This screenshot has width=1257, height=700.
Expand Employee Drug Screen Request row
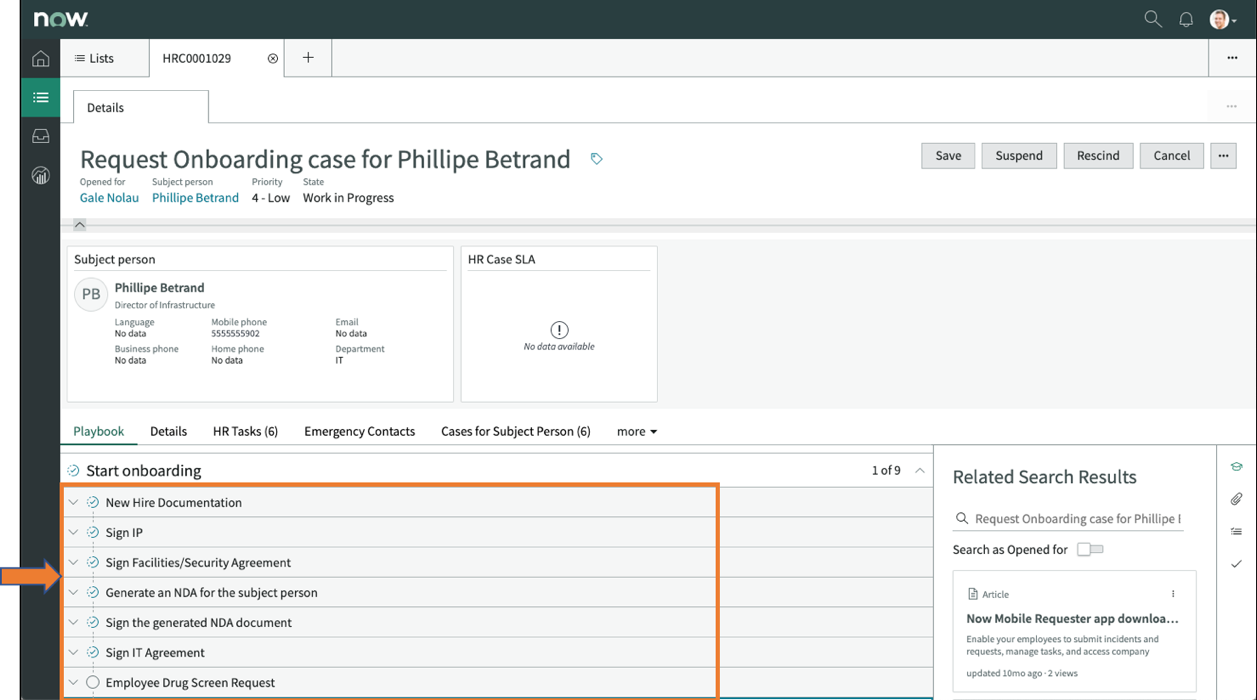(x=73, y=682)
